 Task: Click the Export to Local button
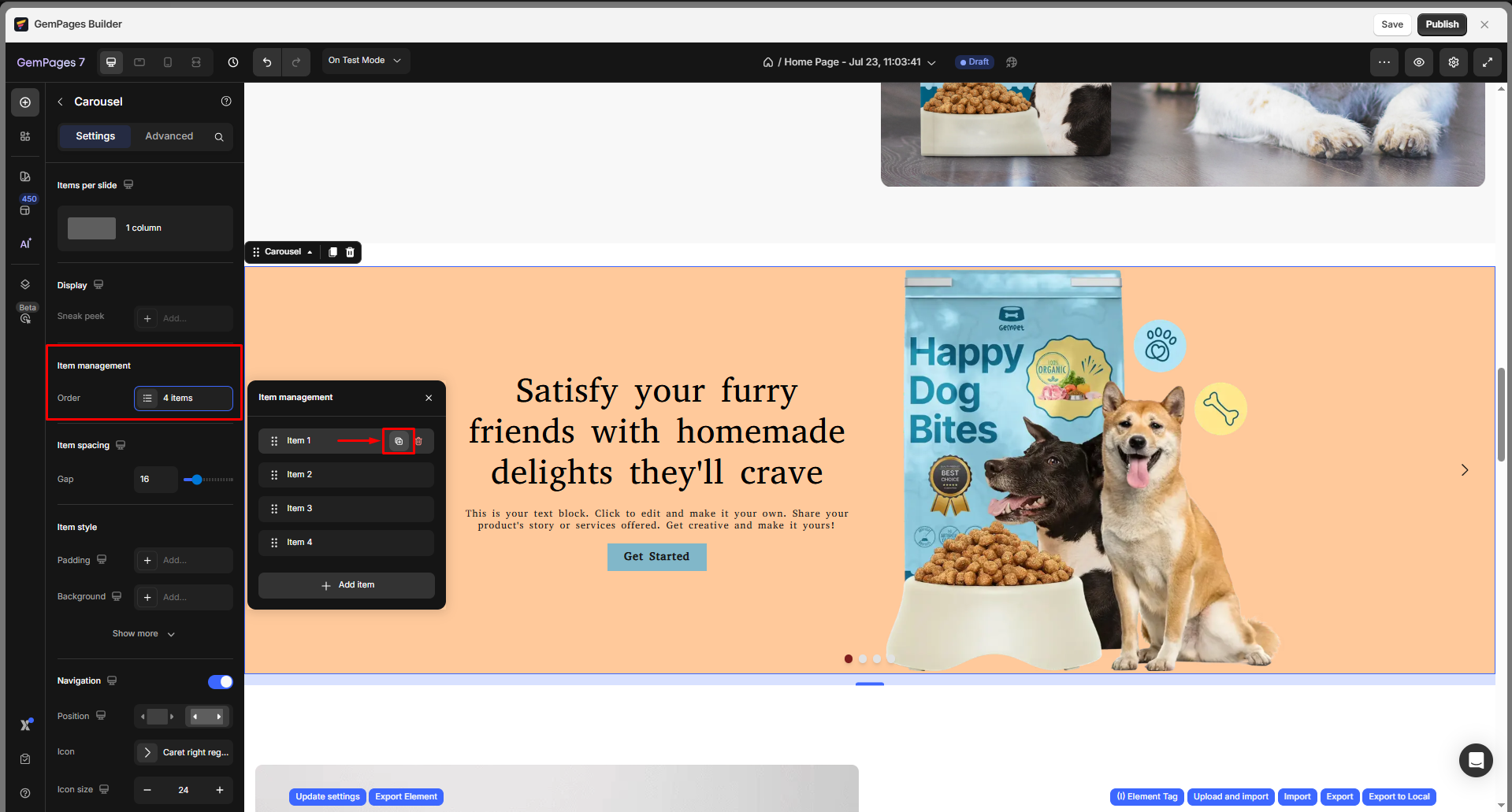point(1399,797)
